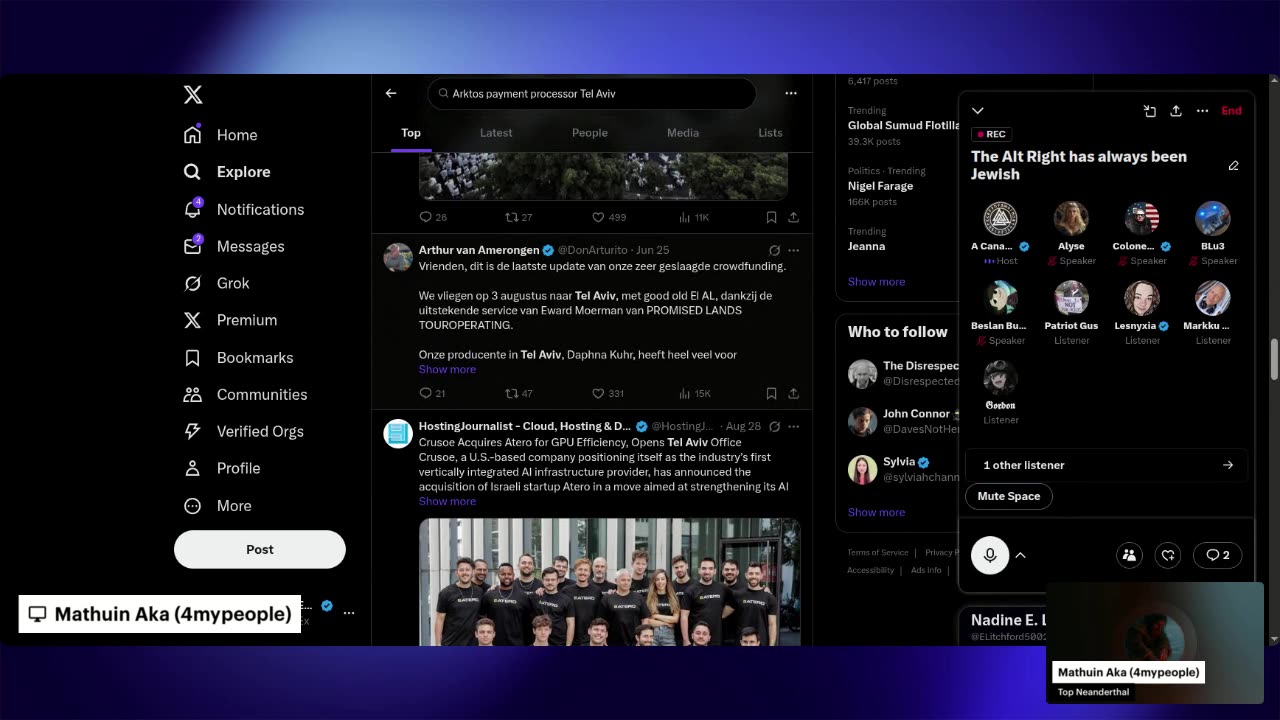Open Verified Orgs in sidebar
This screenshot has width=1280, height=720.
[243, 431]
